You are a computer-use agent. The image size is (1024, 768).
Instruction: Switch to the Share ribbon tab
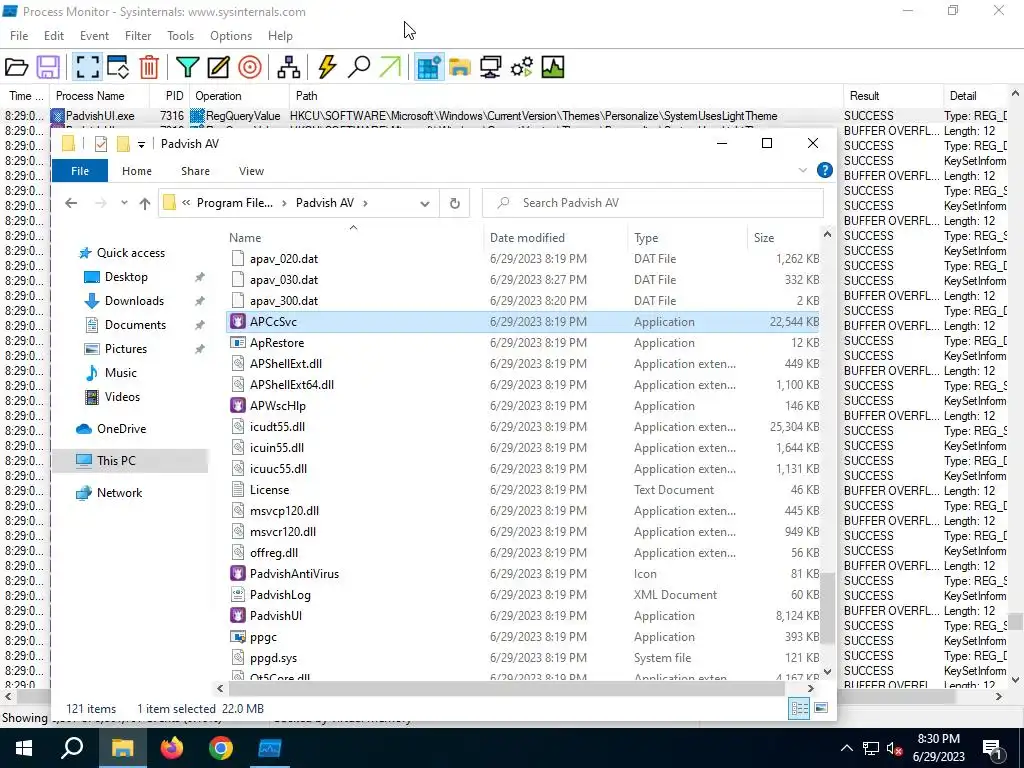195,171
